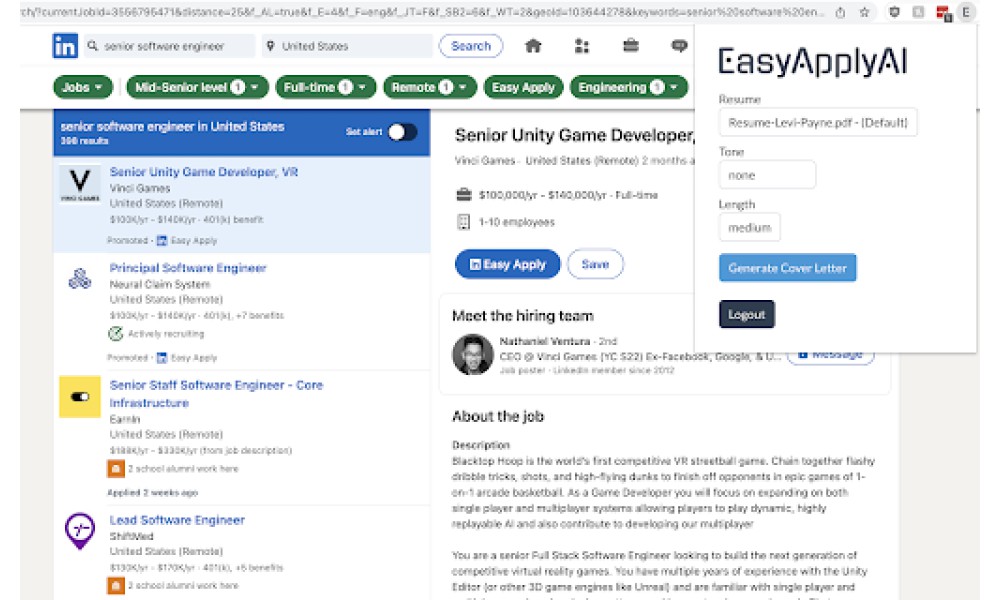Click the LinkedIn logo icon
1000x600 pixels.
click(64, 46)
